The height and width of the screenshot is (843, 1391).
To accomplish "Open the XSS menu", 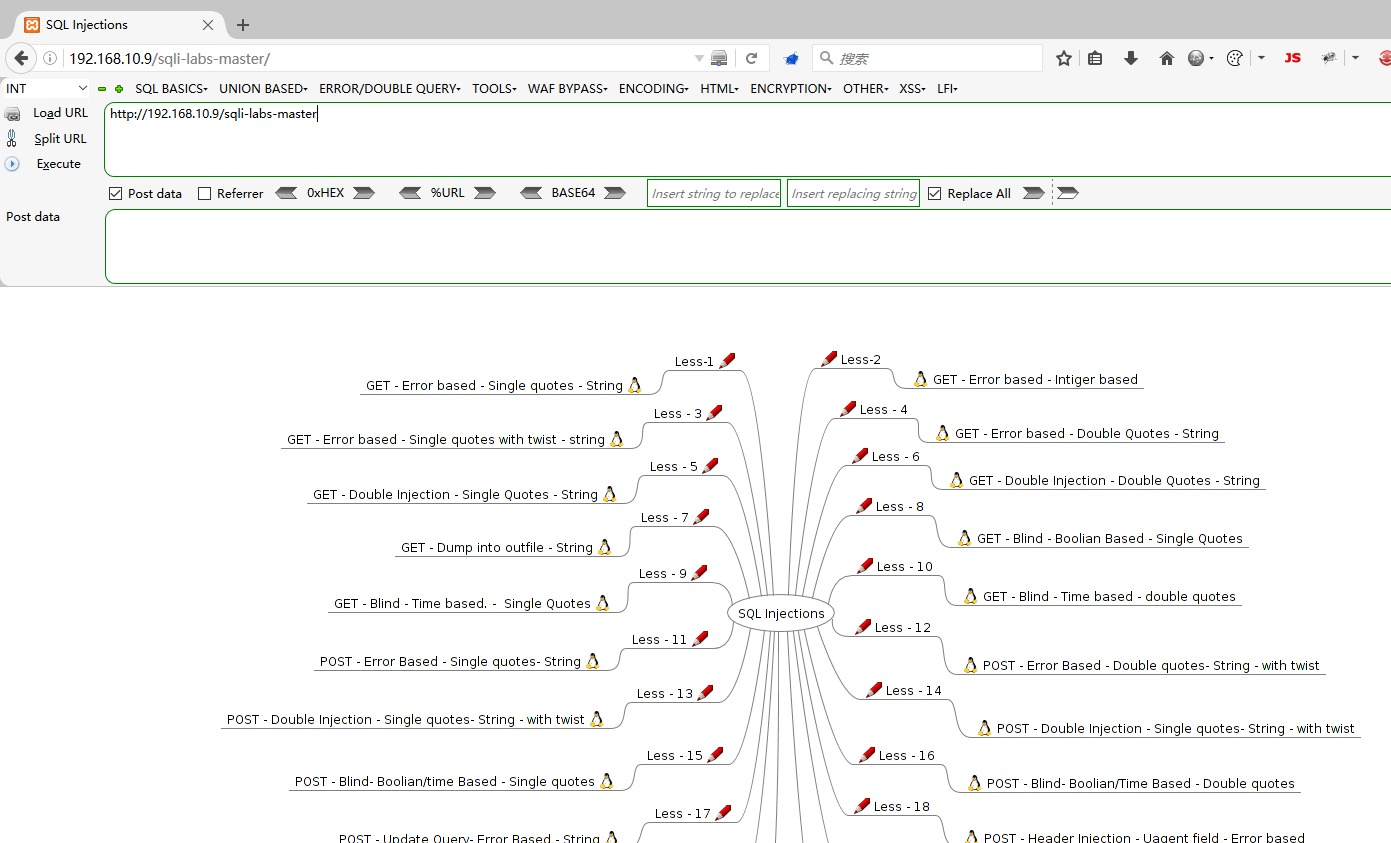I will click(912, 89).
